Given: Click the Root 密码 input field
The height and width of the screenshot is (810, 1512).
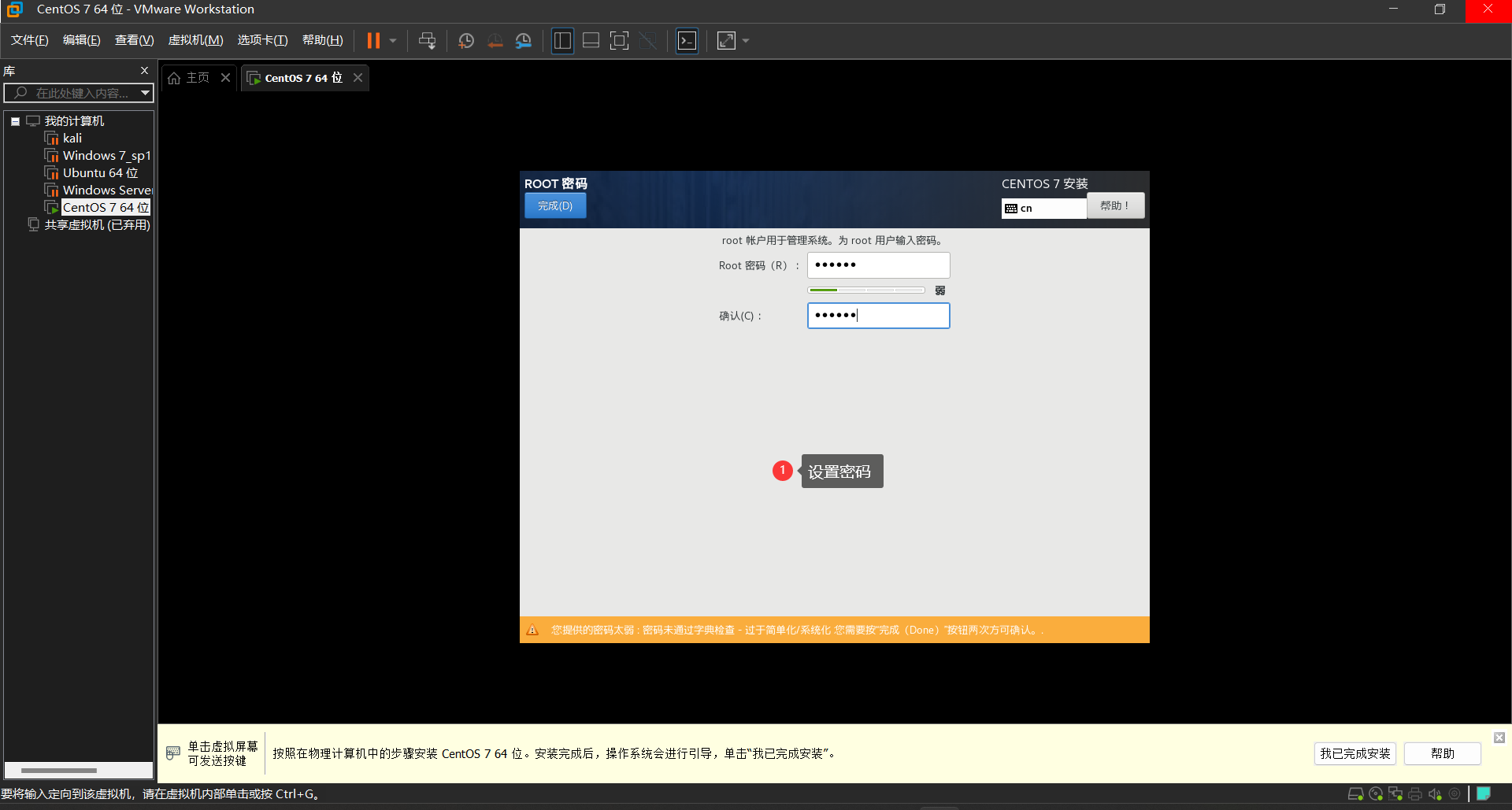Looking at the screenshot, I should pos(878,265).
